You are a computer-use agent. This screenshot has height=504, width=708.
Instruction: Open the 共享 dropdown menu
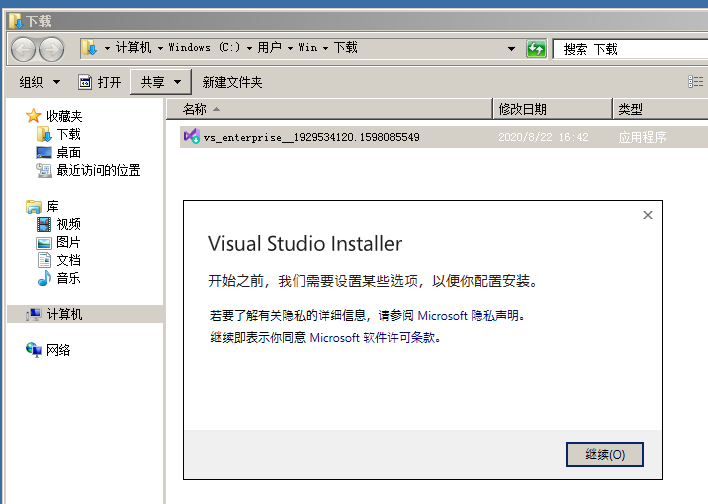pyautogui.click(x=161, y=82)
